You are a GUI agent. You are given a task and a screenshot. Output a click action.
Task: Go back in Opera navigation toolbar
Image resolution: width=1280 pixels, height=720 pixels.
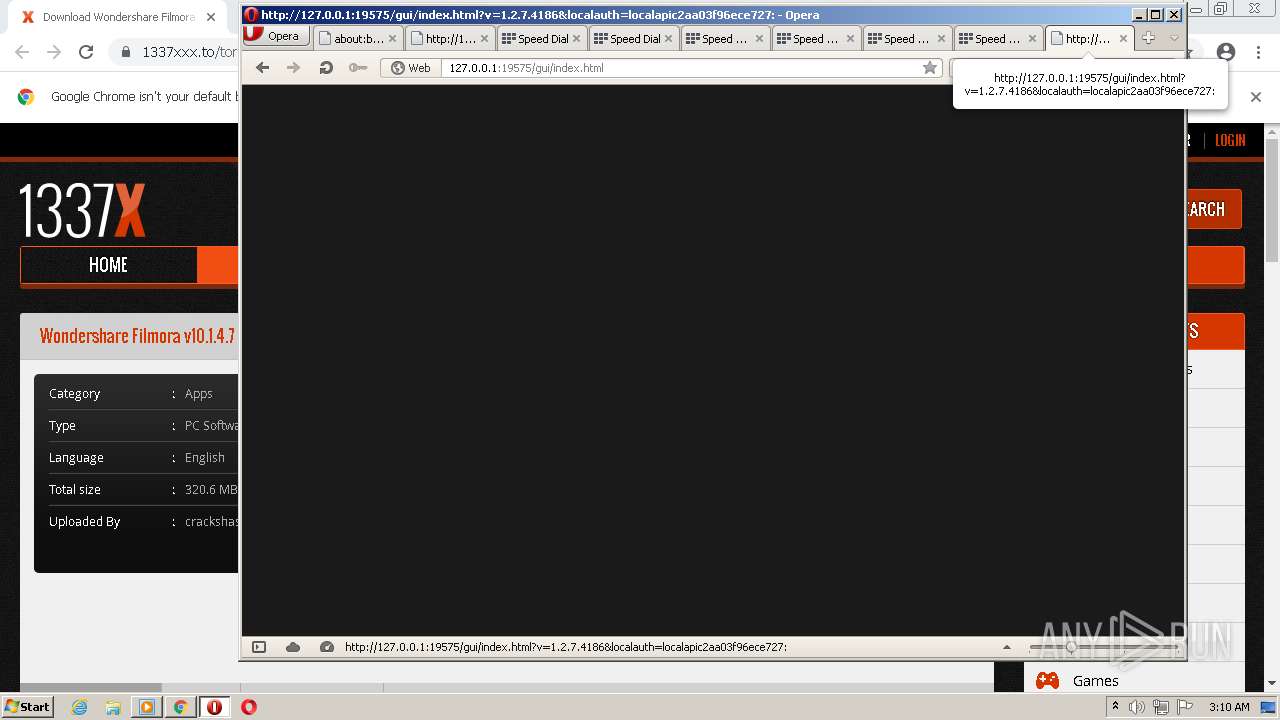click(x=262, y=68)
